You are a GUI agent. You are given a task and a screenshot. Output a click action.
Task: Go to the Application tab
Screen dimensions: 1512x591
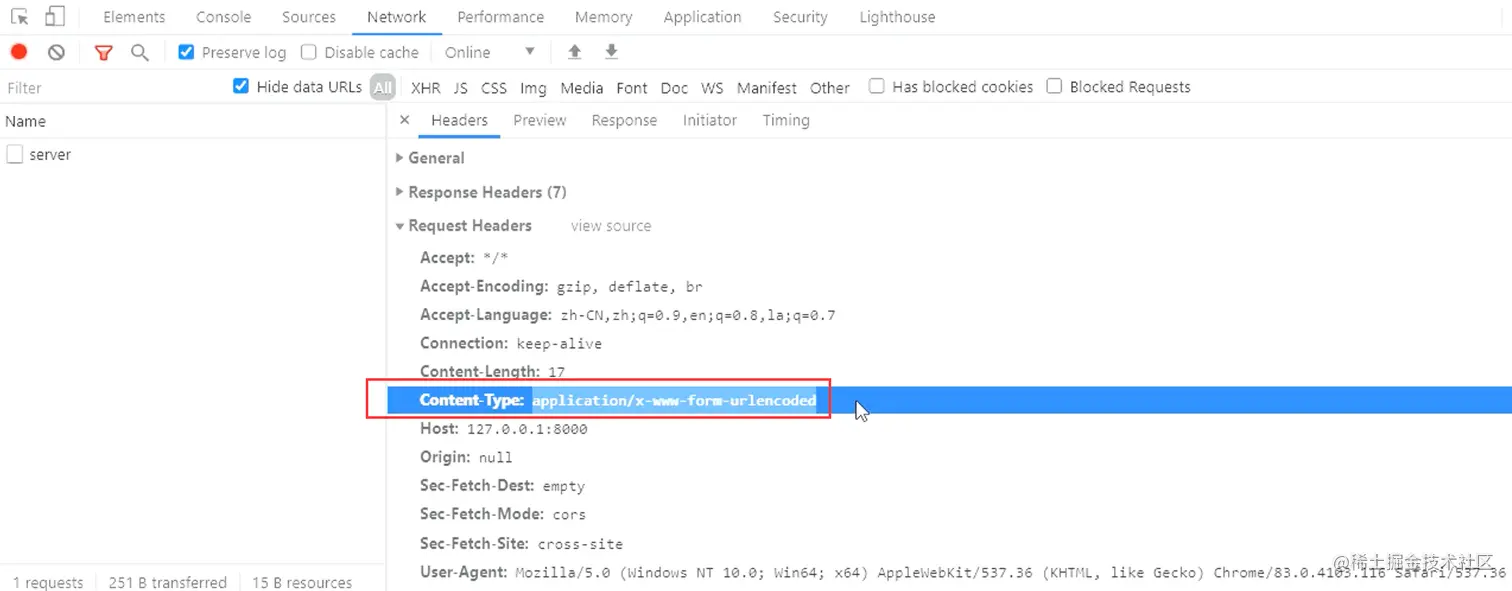[703, 17]
